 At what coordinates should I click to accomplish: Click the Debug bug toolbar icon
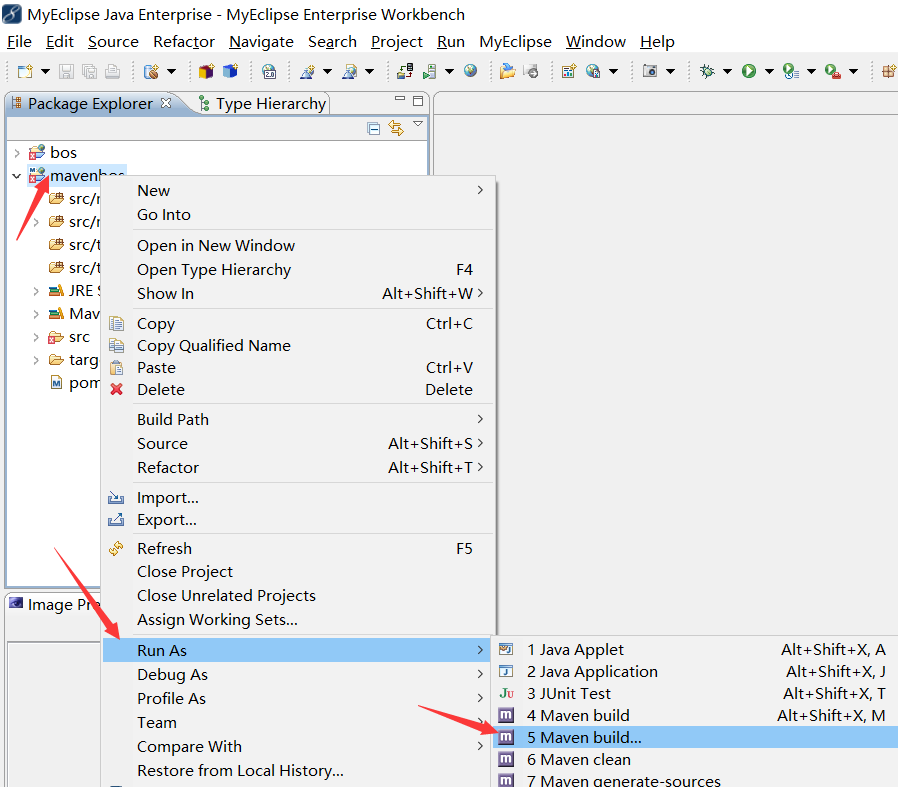(708, 71)
